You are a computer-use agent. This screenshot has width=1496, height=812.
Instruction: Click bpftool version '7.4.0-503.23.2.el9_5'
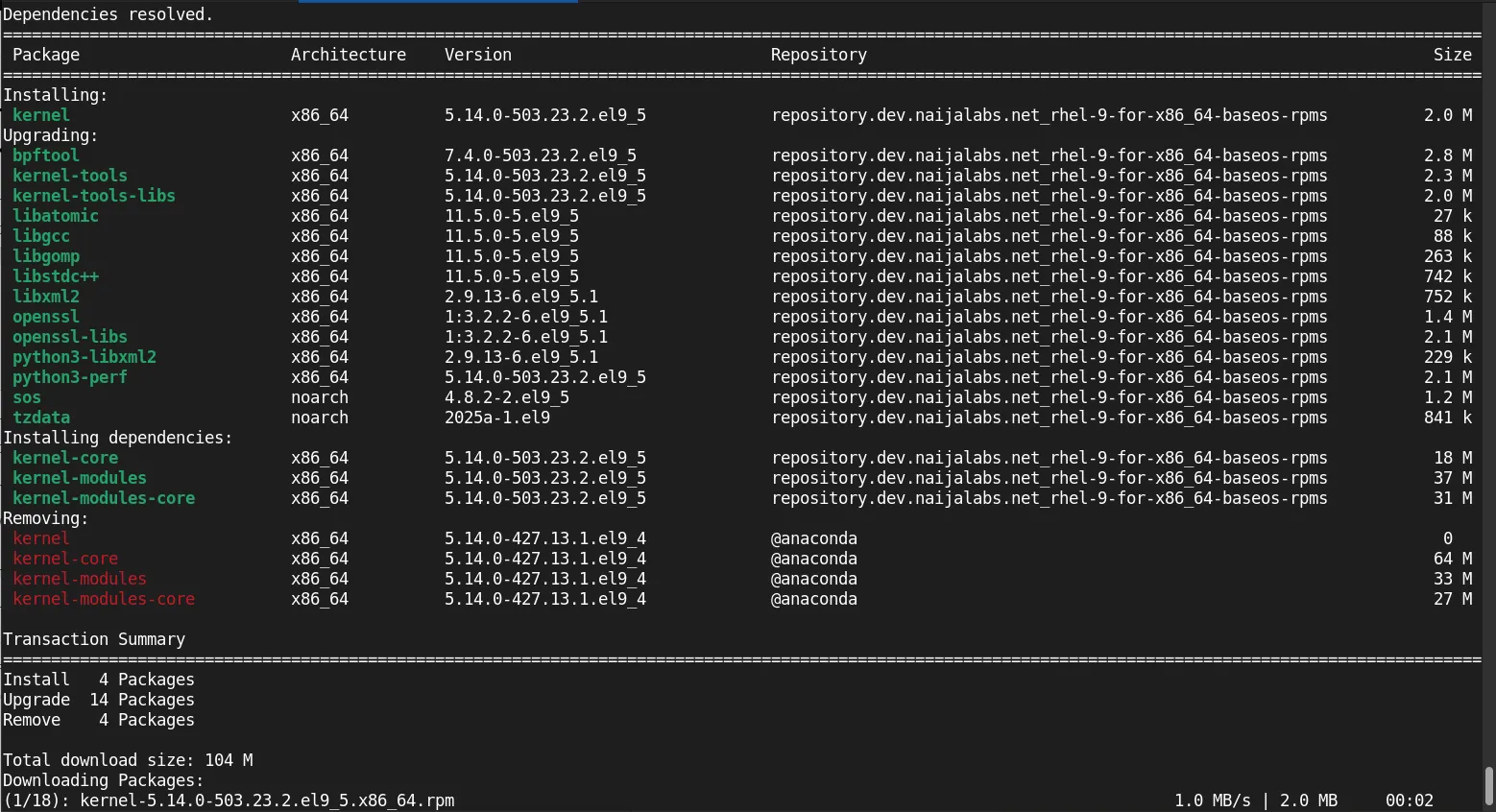[541, 155]
